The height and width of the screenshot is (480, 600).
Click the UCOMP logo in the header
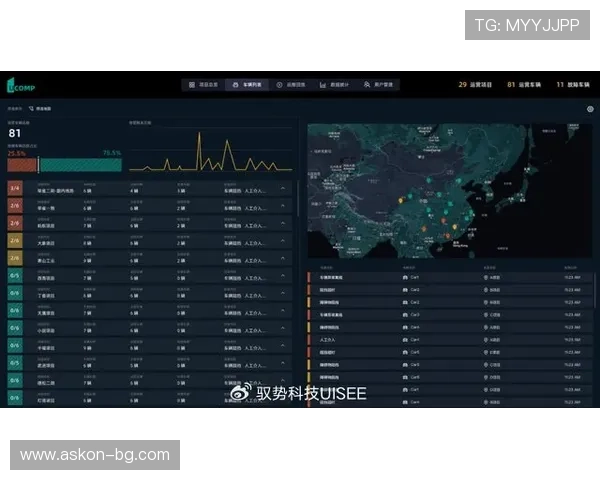tap(21, 85)
